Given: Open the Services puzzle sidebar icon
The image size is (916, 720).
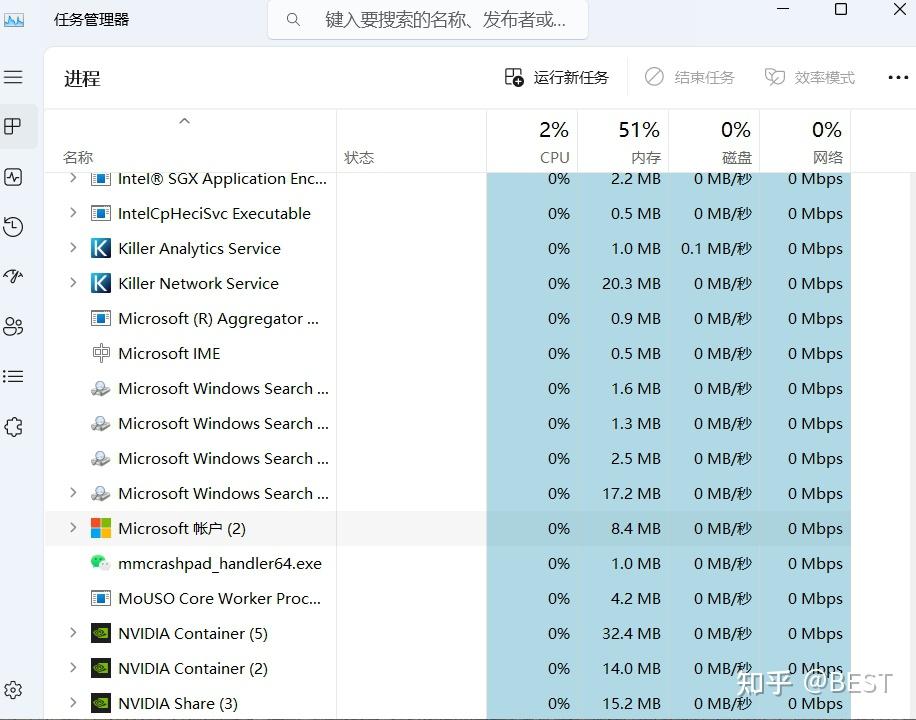Looking at the screenshot, I should (x=13, y=427).
